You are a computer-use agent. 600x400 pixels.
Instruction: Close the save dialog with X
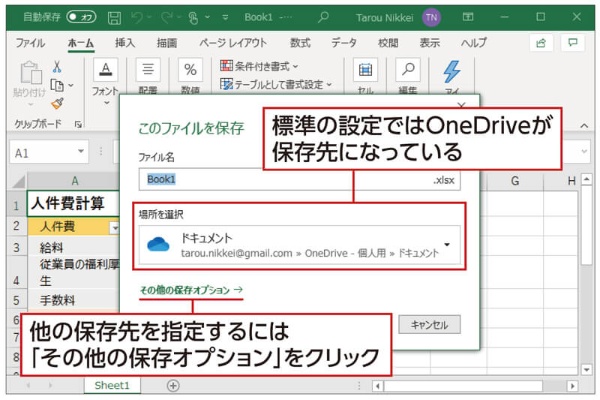[x=461, y=104]
